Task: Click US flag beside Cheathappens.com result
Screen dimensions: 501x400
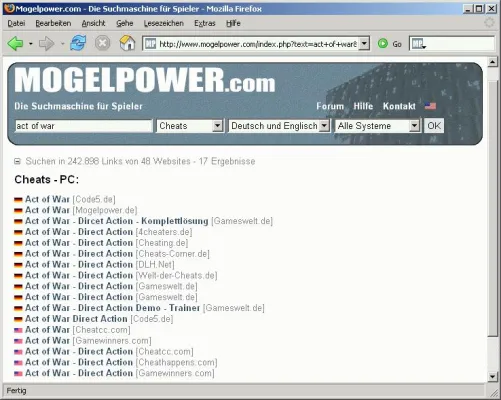Action: coord(18,363)
